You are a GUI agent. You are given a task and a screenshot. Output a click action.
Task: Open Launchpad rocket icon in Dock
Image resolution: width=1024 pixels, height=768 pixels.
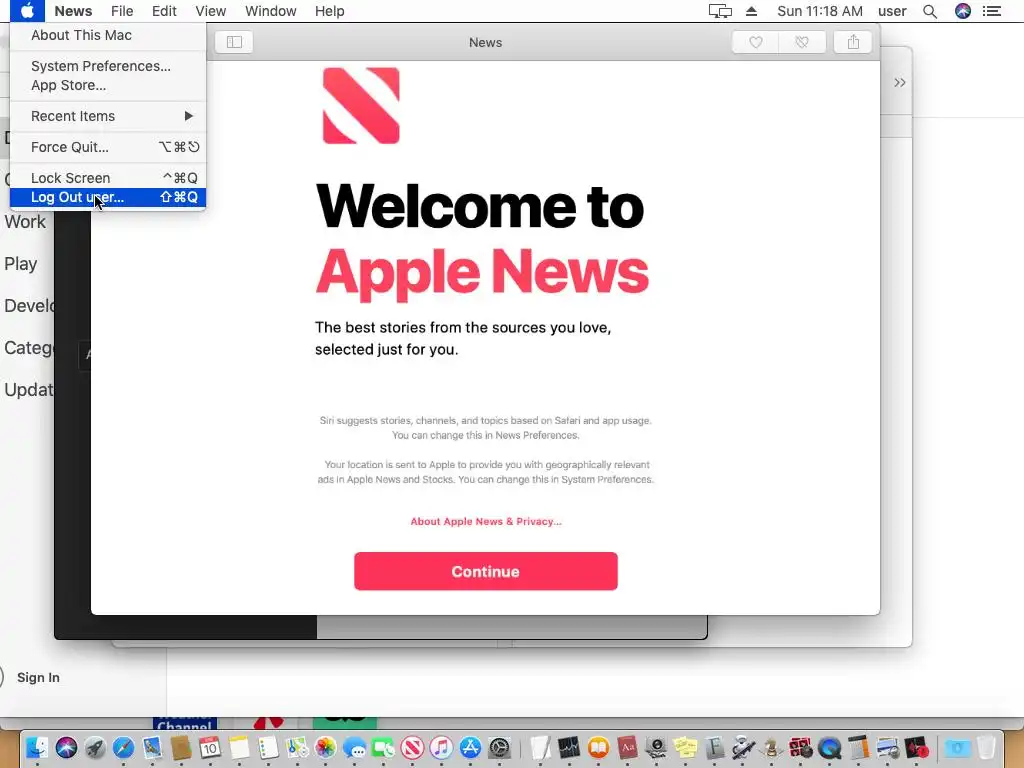point(95,748)
